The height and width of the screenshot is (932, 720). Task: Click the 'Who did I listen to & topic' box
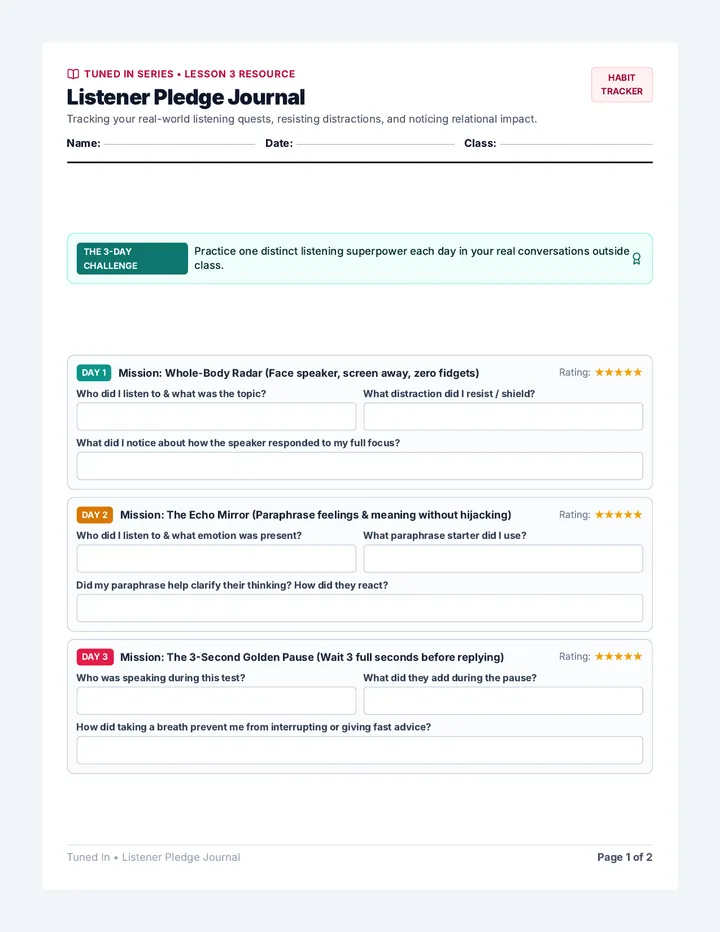[216, 416]
